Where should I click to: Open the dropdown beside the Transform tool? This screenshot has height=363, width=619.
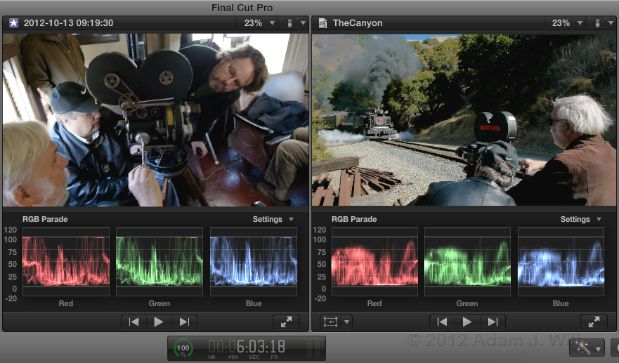(x=347, y=322)
